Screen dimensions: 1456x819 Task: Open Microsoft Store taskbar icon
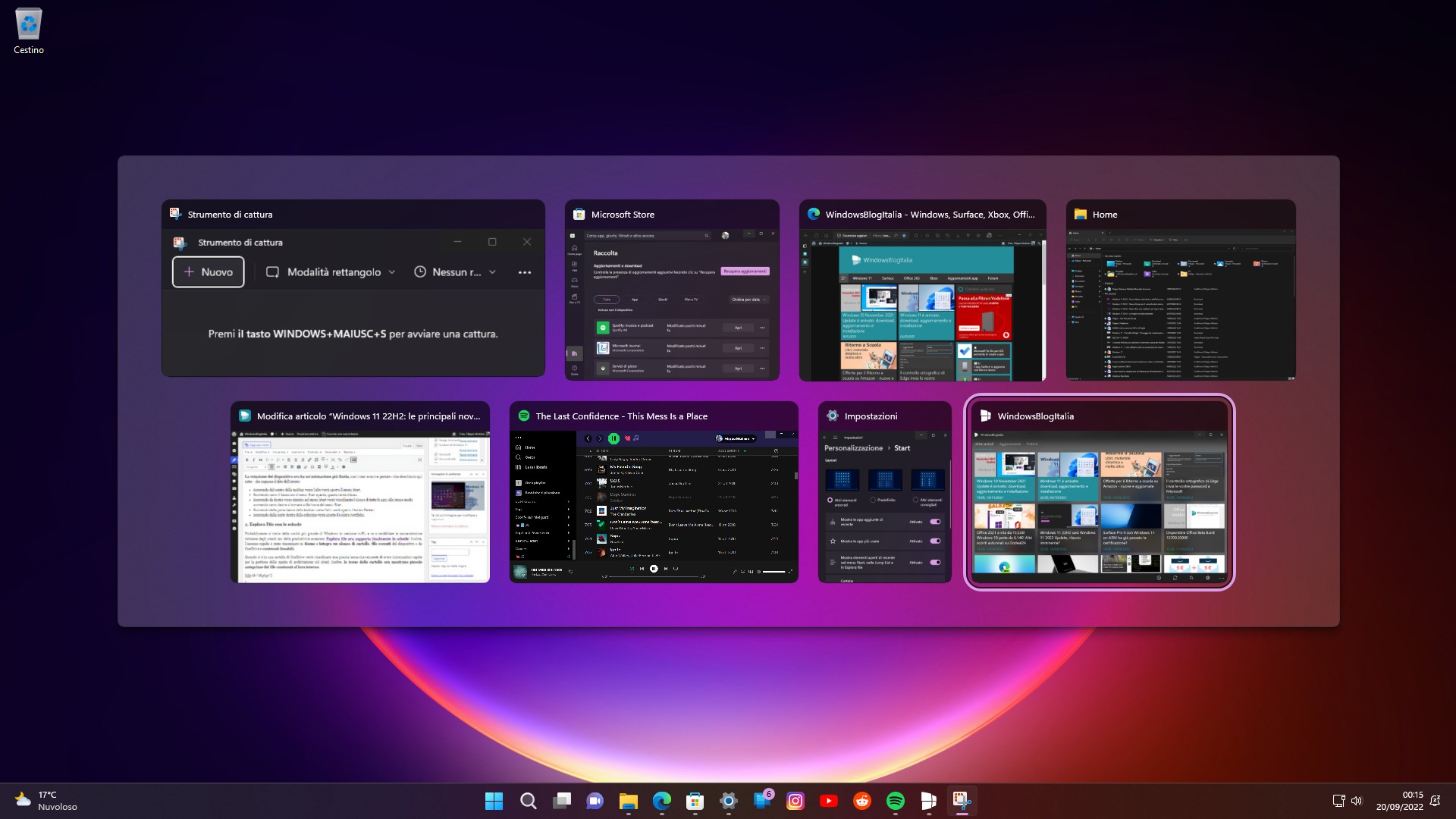pyautogui.click(x=695, y=801)
